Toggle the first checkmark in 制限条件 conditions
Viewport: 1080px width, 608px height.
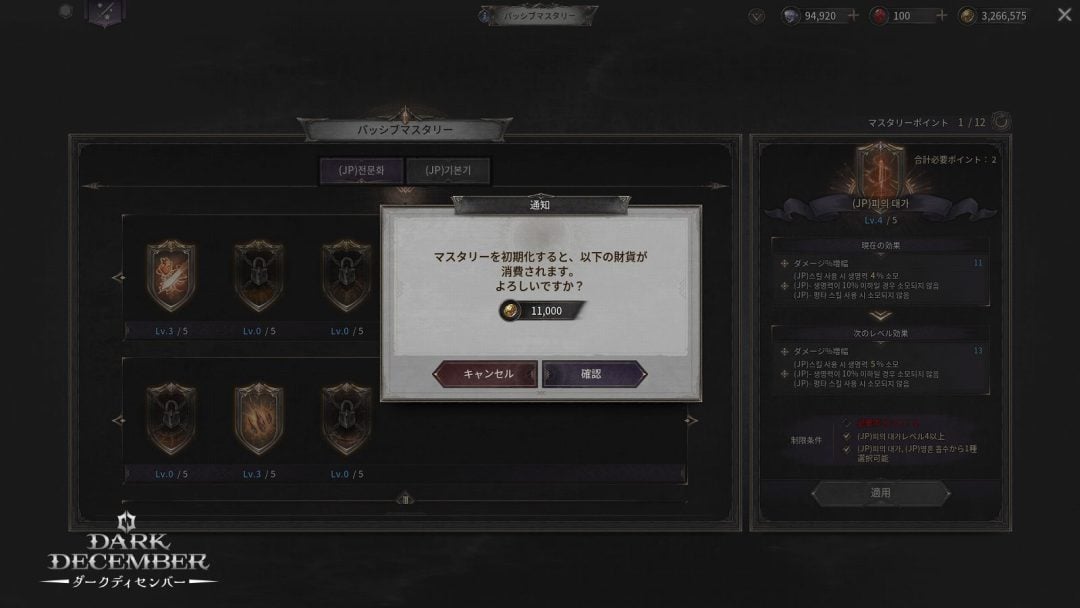tap(847, 436)
